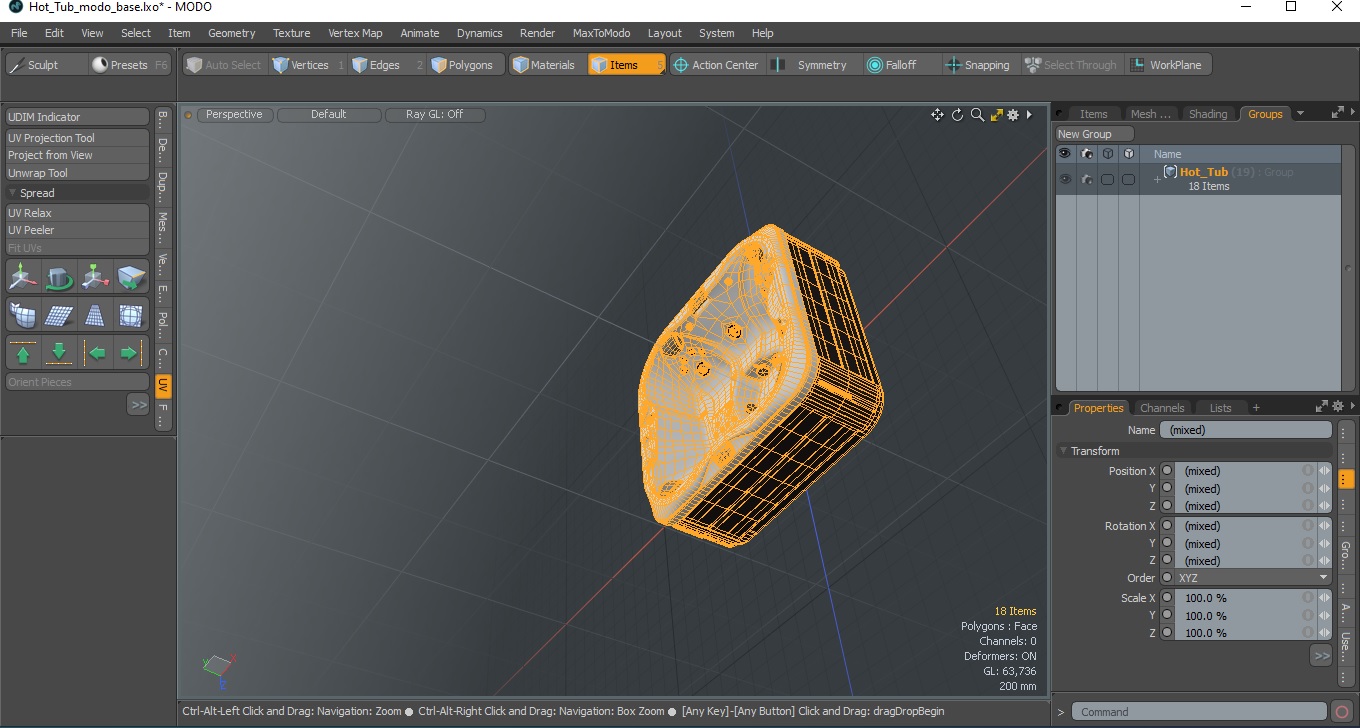The width and height of the screenshot is (1360, 728).
Task: Click the viewport pan/move icon
Action: tap(937, 115)
